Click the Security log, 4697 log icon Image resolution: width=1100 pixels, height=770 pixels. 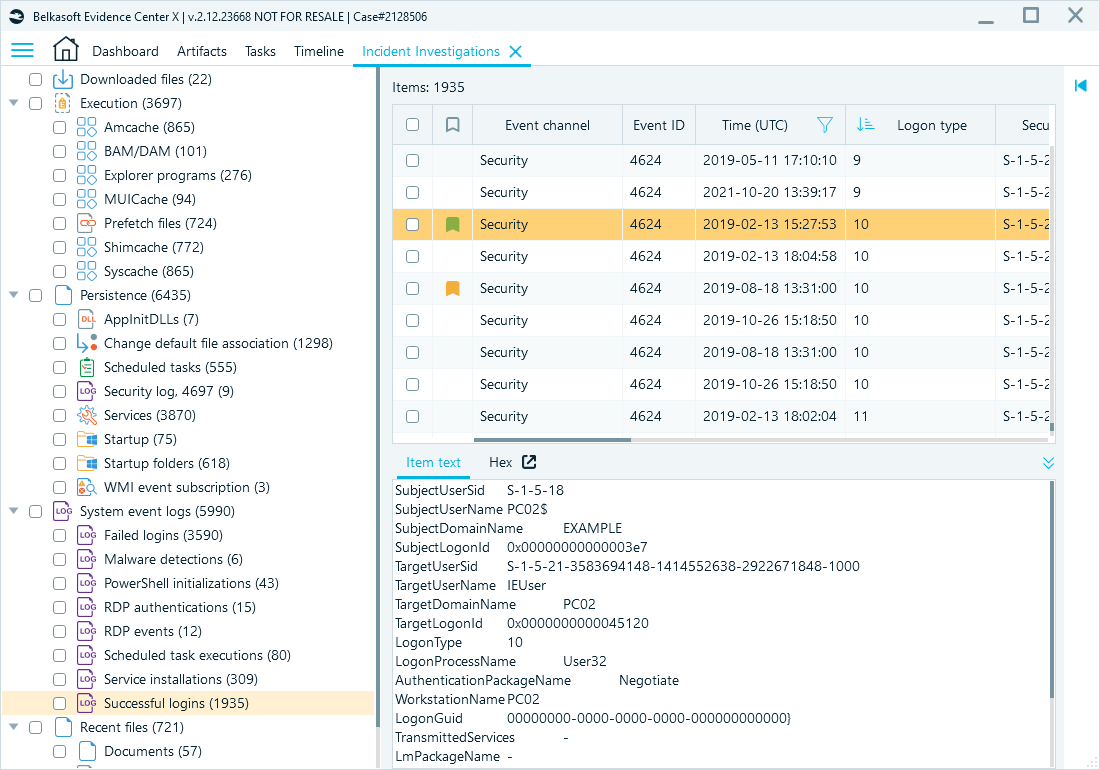[x=87, y=391]
